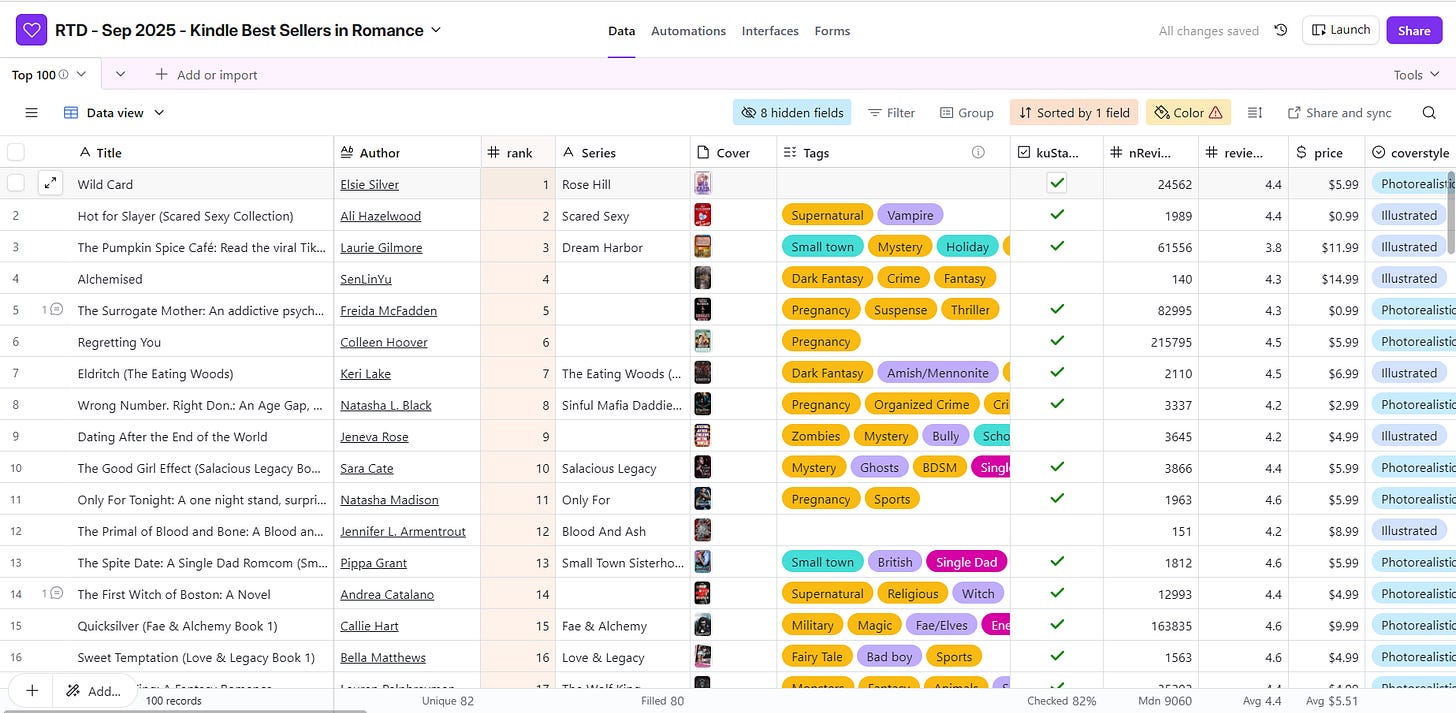
Task: Open comment on First Witch of Boston row
Action: (52, 594)
